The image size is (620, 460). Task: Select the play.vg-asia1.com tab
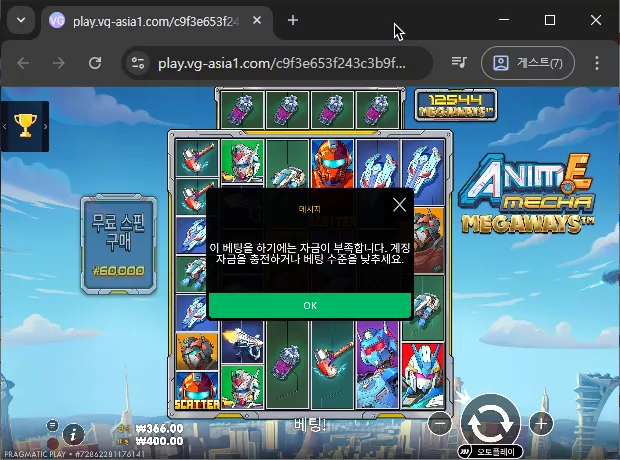click(x=157, y=21)
